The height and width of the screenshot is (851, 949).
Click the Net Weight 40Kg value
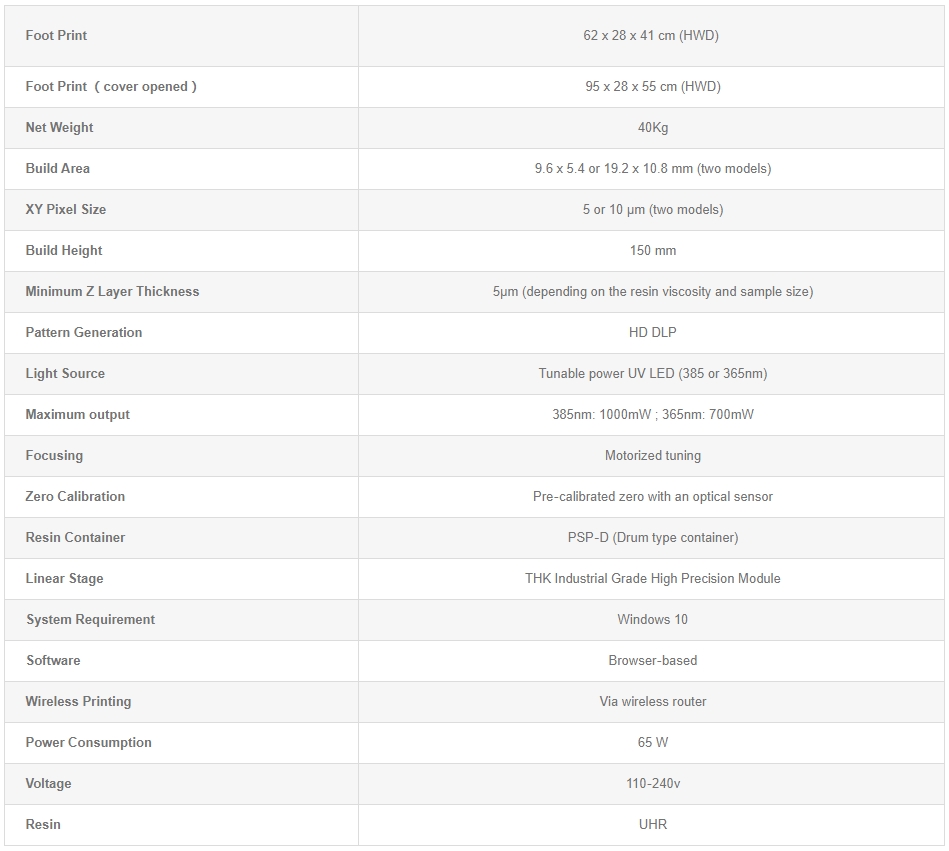click(652, 127)
